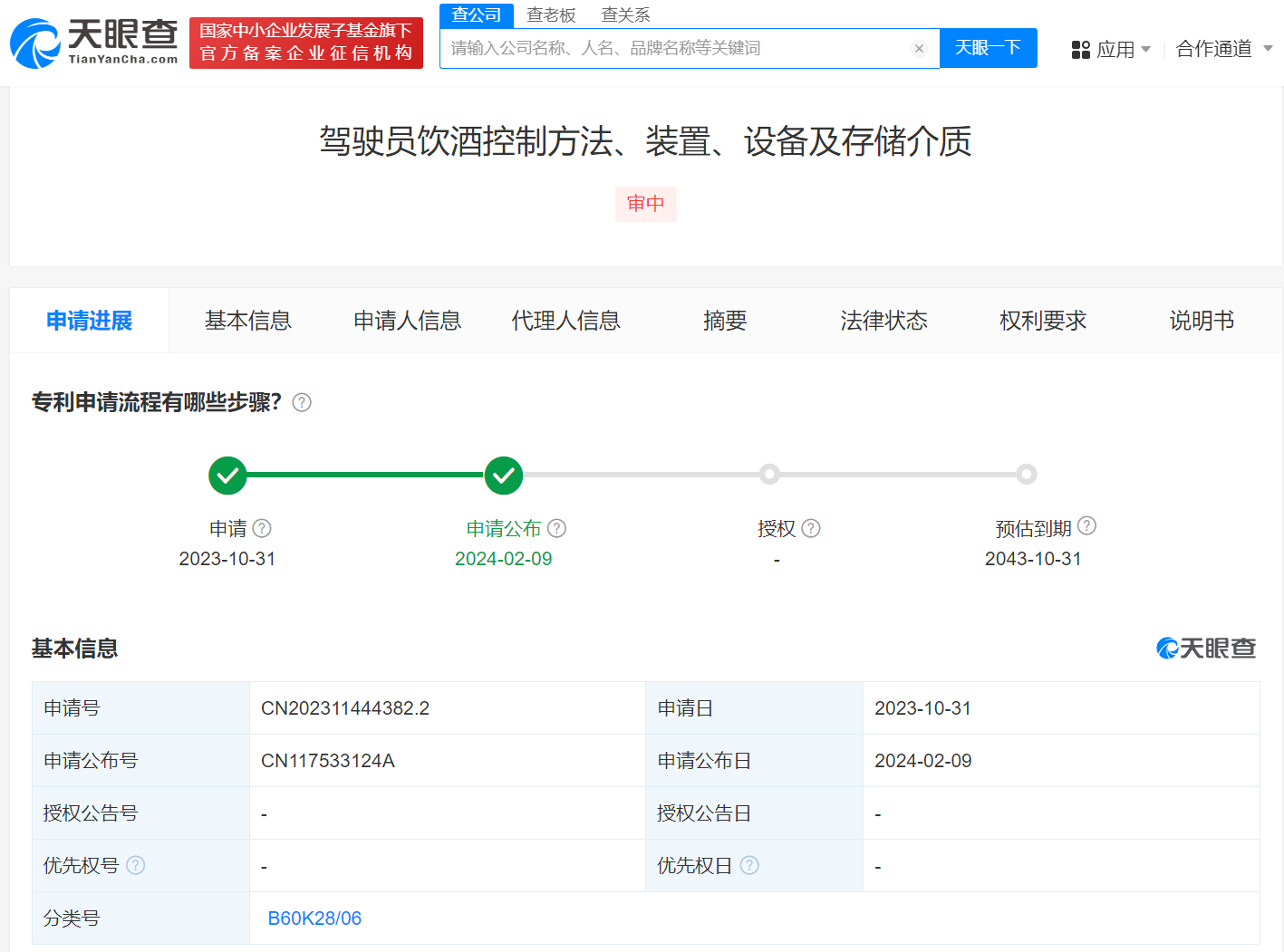Click the TianYanCha logo in header

(94, 43)
